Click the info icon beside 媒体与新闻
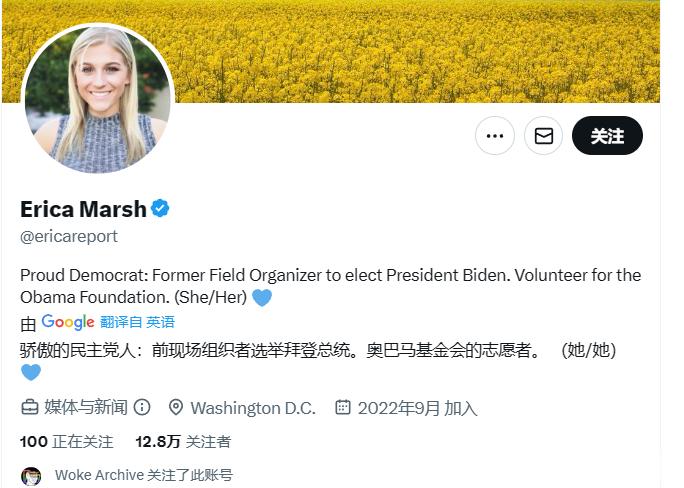684x488 pixels. [142, 407]
